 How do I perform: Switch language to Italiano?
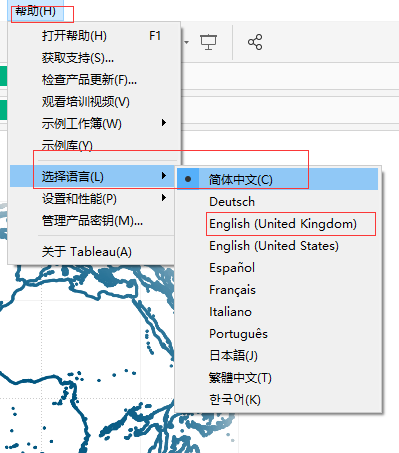coord(278,312)
